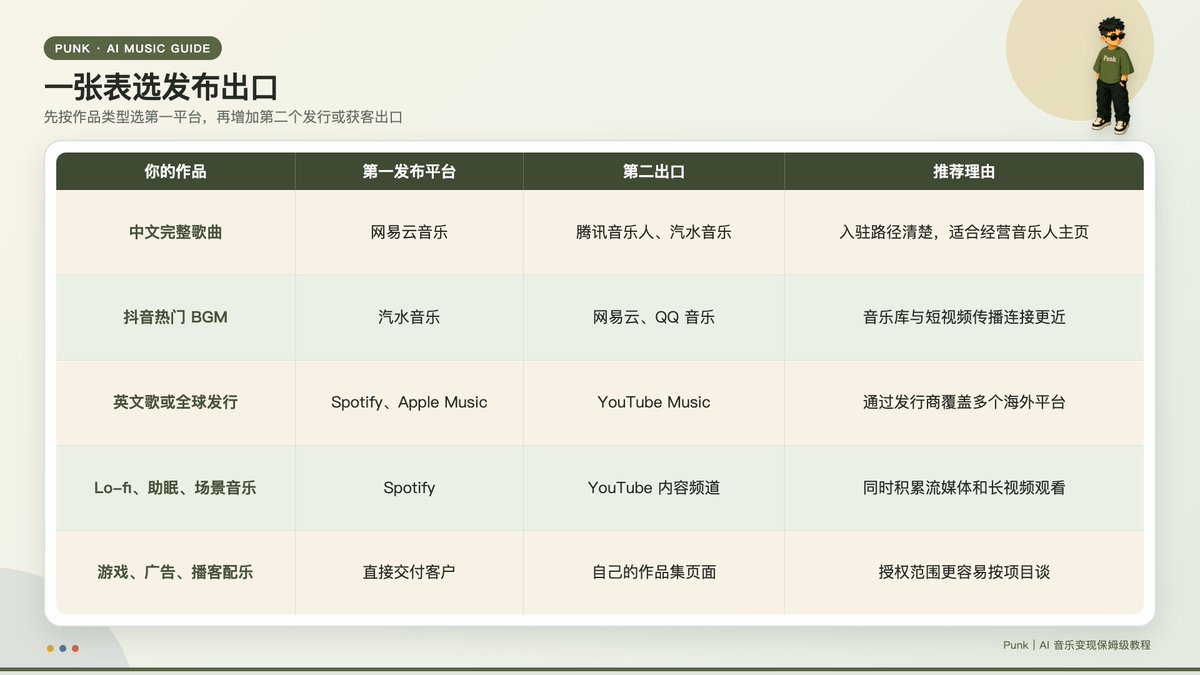The height and width of the screenshot is (675, 1200).
Task: Click the 授权范围更容易按项目谈 cell
Action: tap(964, 572)
